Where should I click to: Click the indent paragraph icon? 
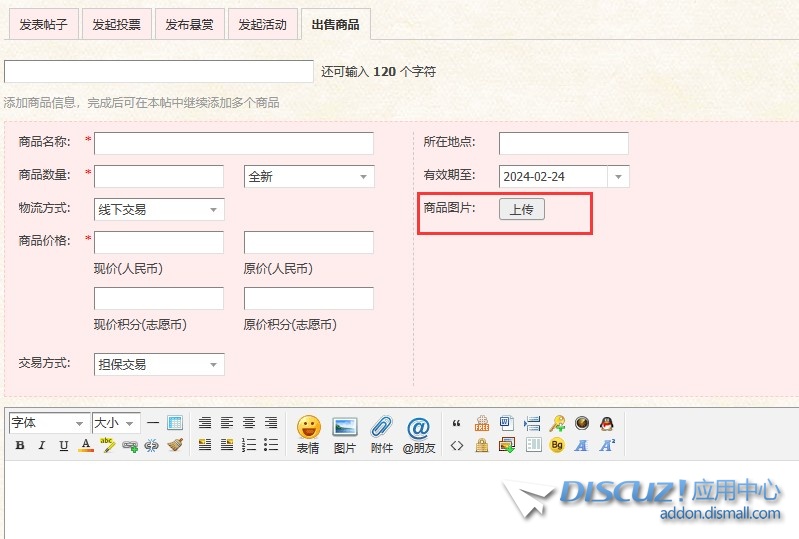click(532, 423)
